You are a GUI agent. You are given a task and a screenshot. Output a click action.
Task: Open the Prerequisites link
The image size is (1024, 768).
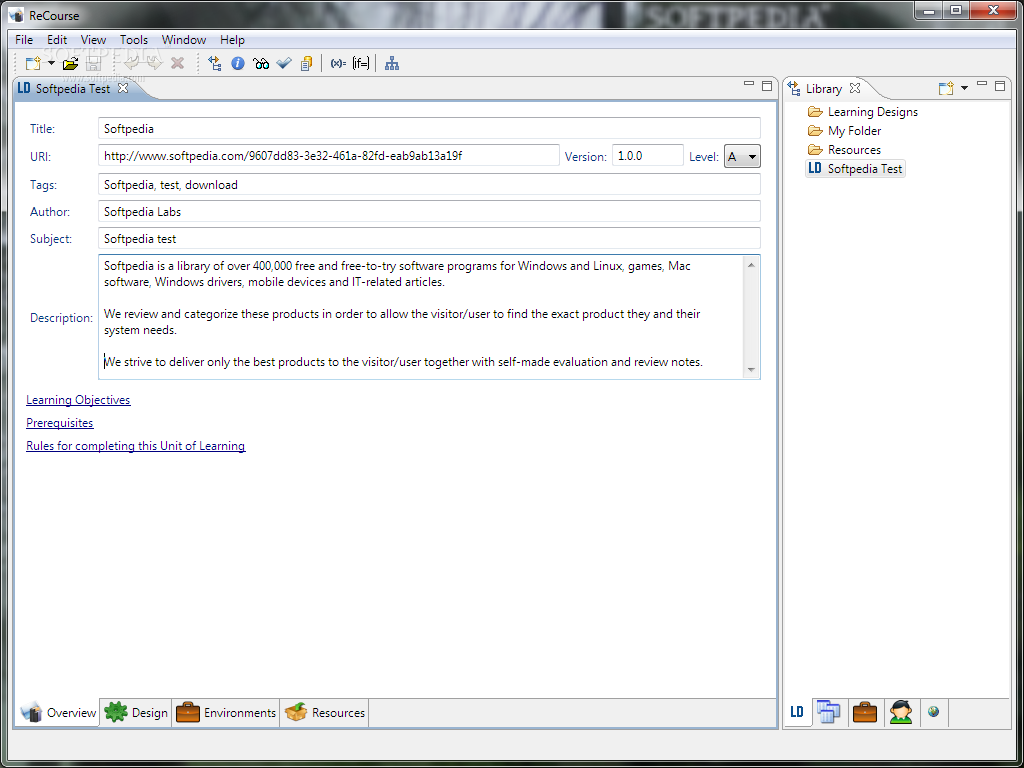click(59, 423)
